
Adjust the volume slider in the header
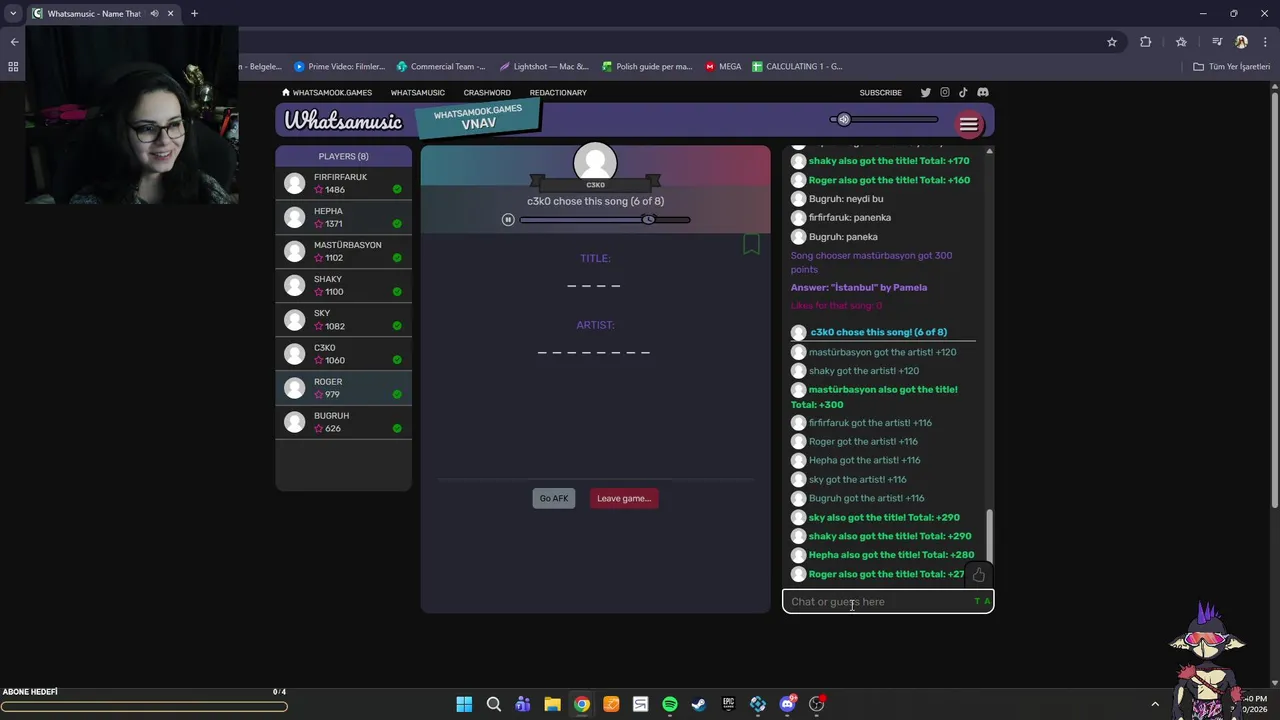coord(884,119)
